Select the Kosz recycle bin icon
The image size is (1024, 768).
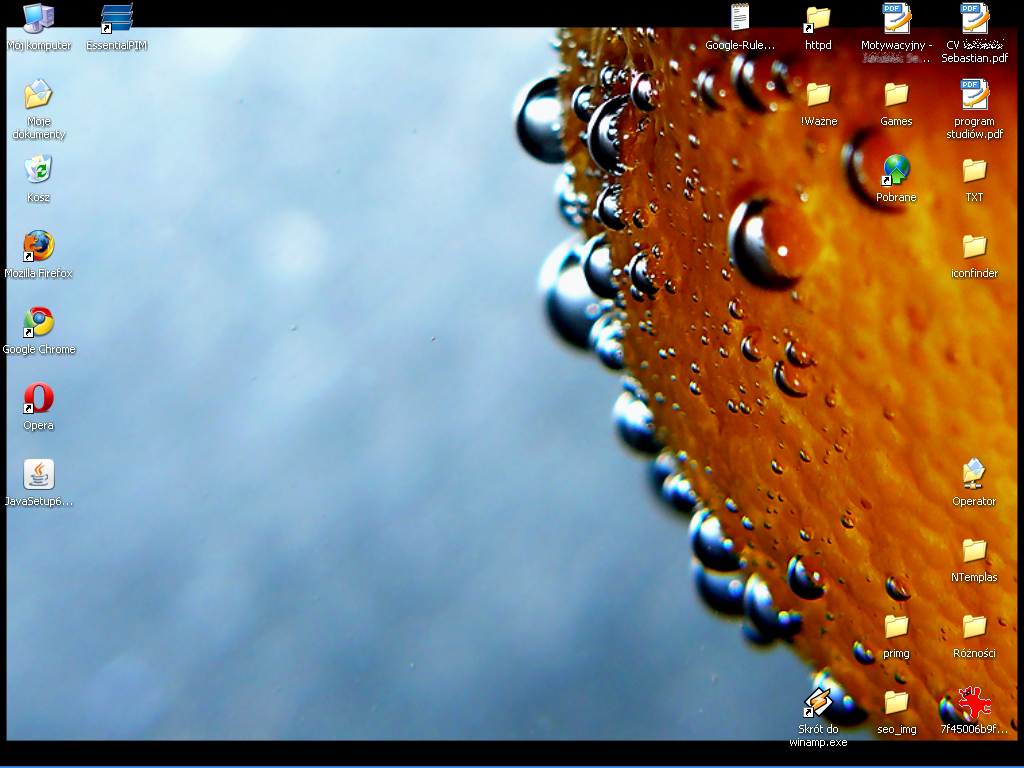[x=38, y=170]
